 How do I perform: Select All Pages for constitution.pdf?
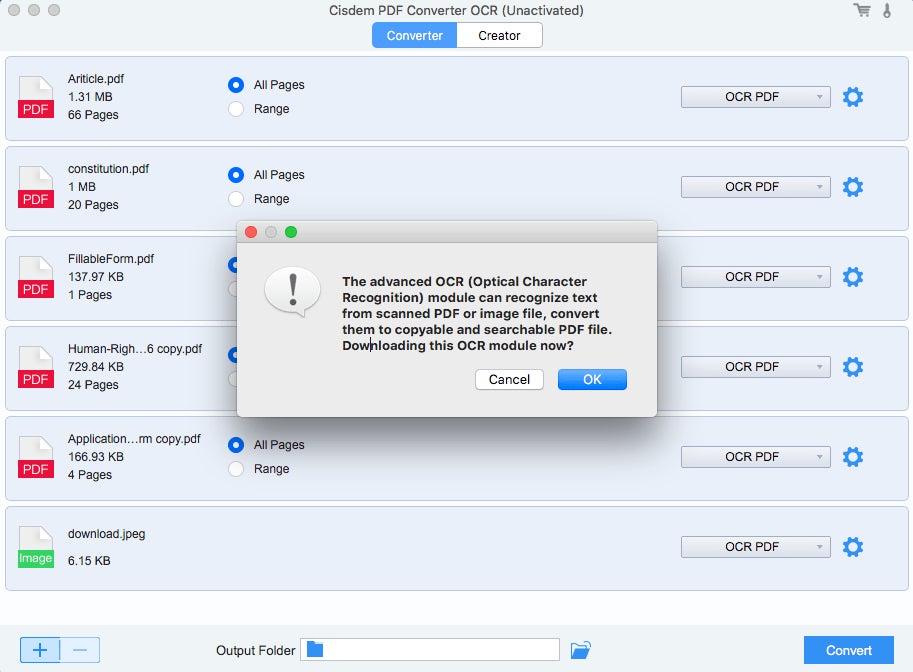point(236,175)
